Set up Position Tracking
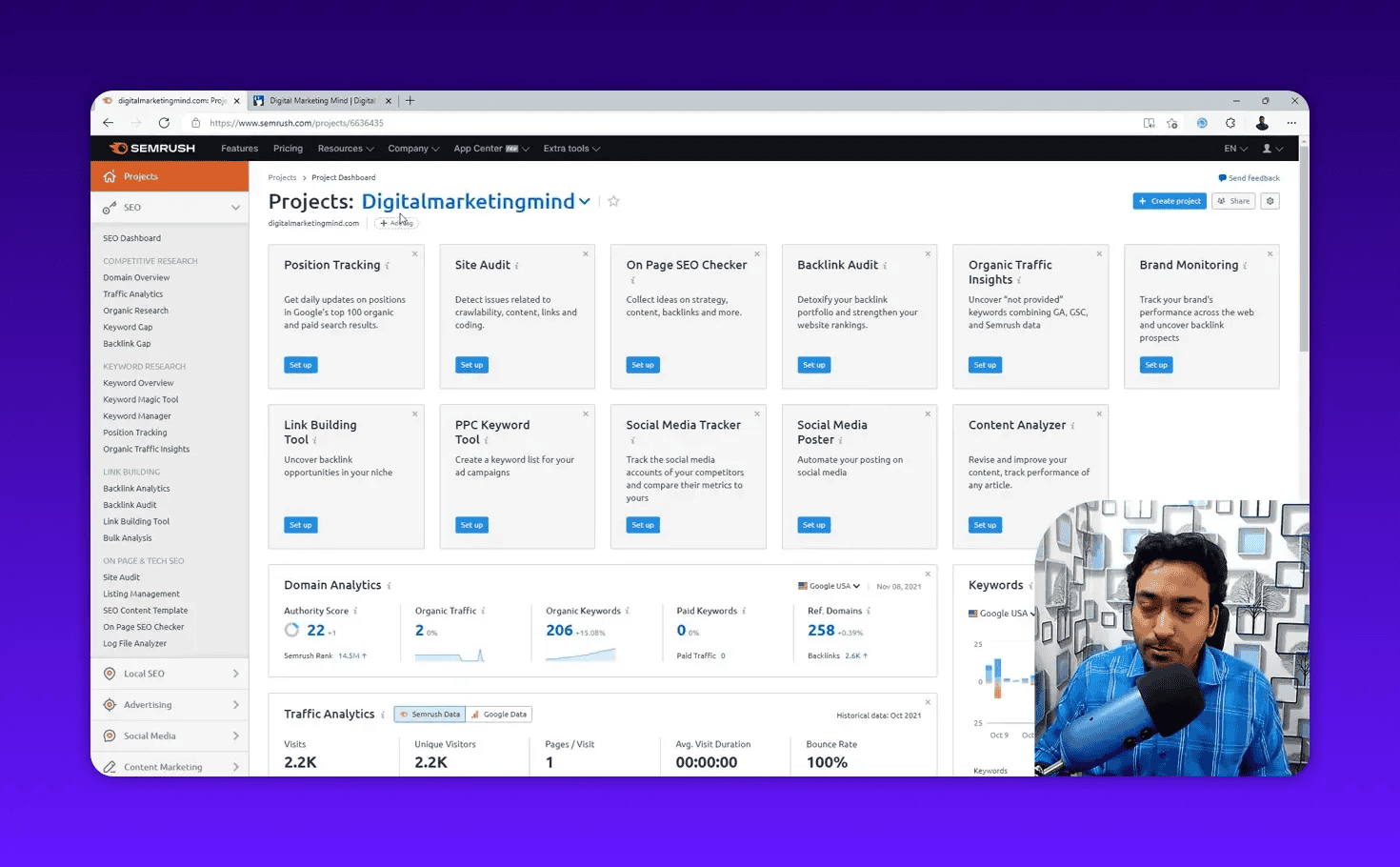1400x867 pixels. pos(300,364)
